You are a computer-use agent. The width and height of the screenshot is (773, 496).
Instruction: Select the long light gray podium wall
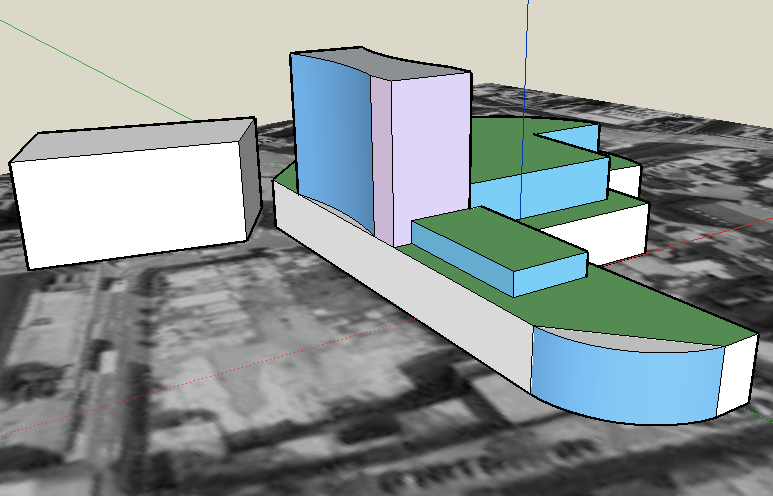(402, 286)
